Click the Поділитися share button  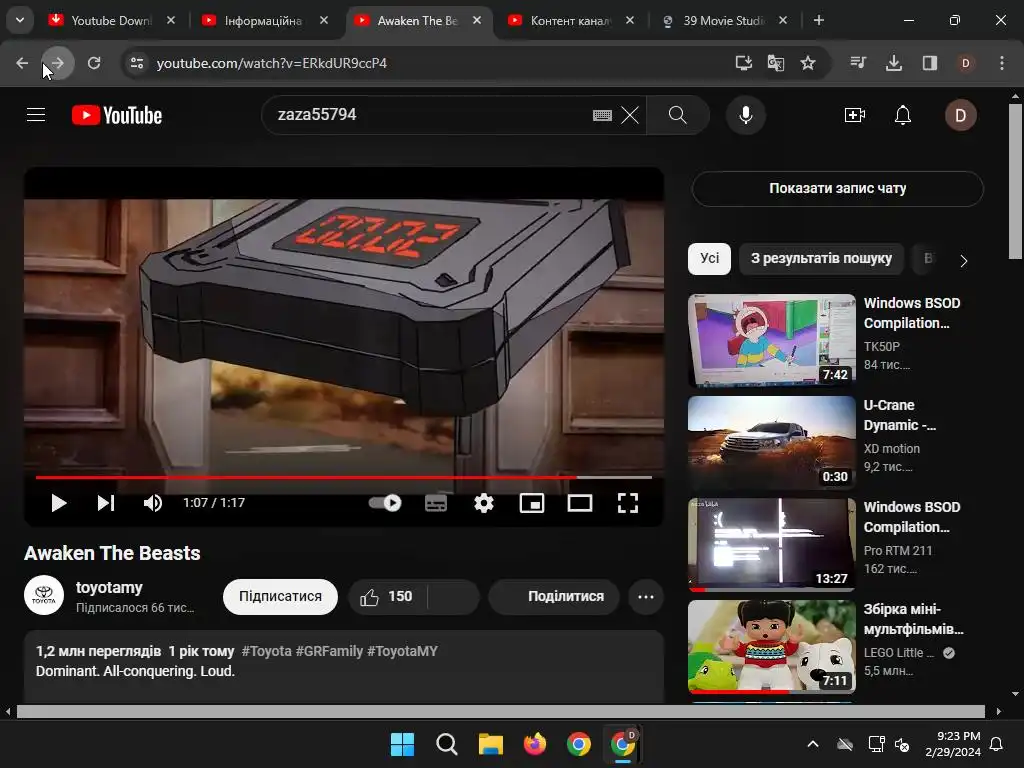pyautogui.click(x=554, y=596)
